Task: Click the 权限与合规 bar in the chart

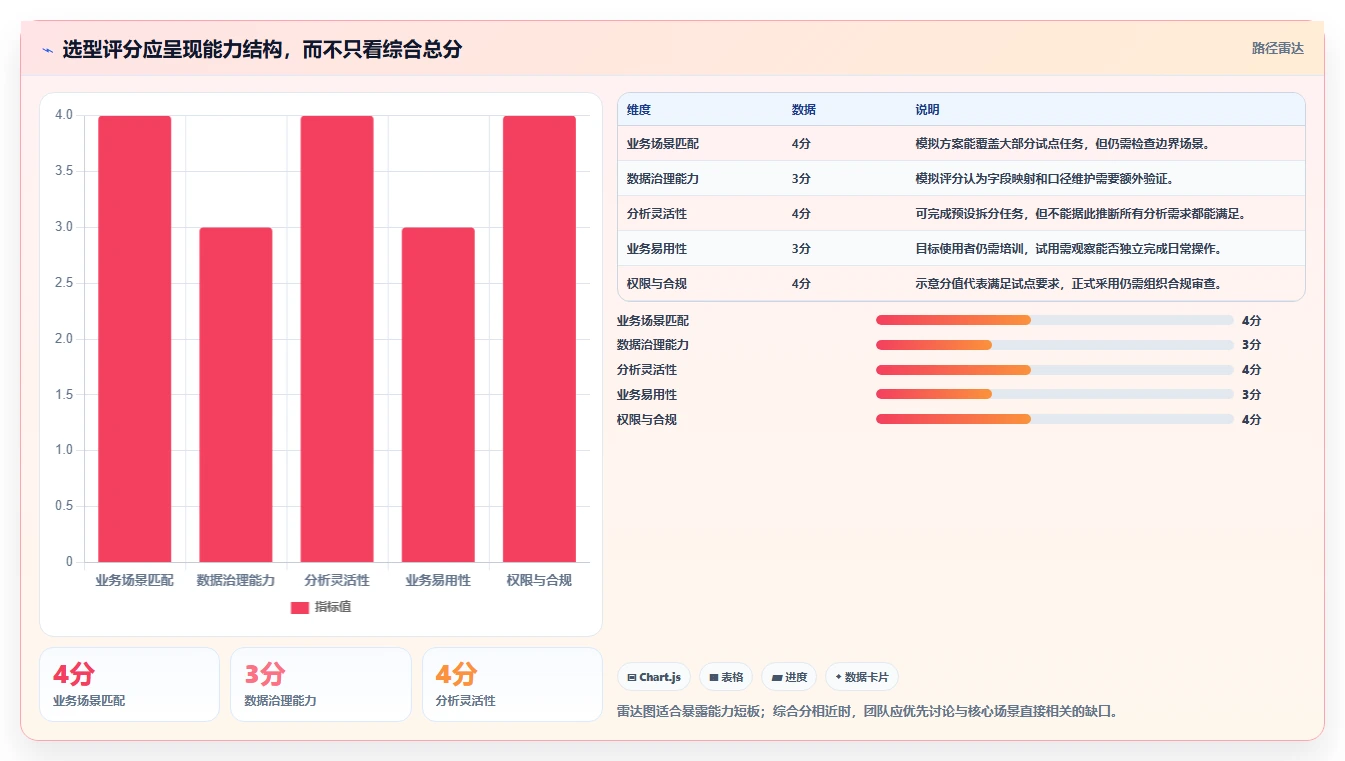Action: [x=539, y=339]
